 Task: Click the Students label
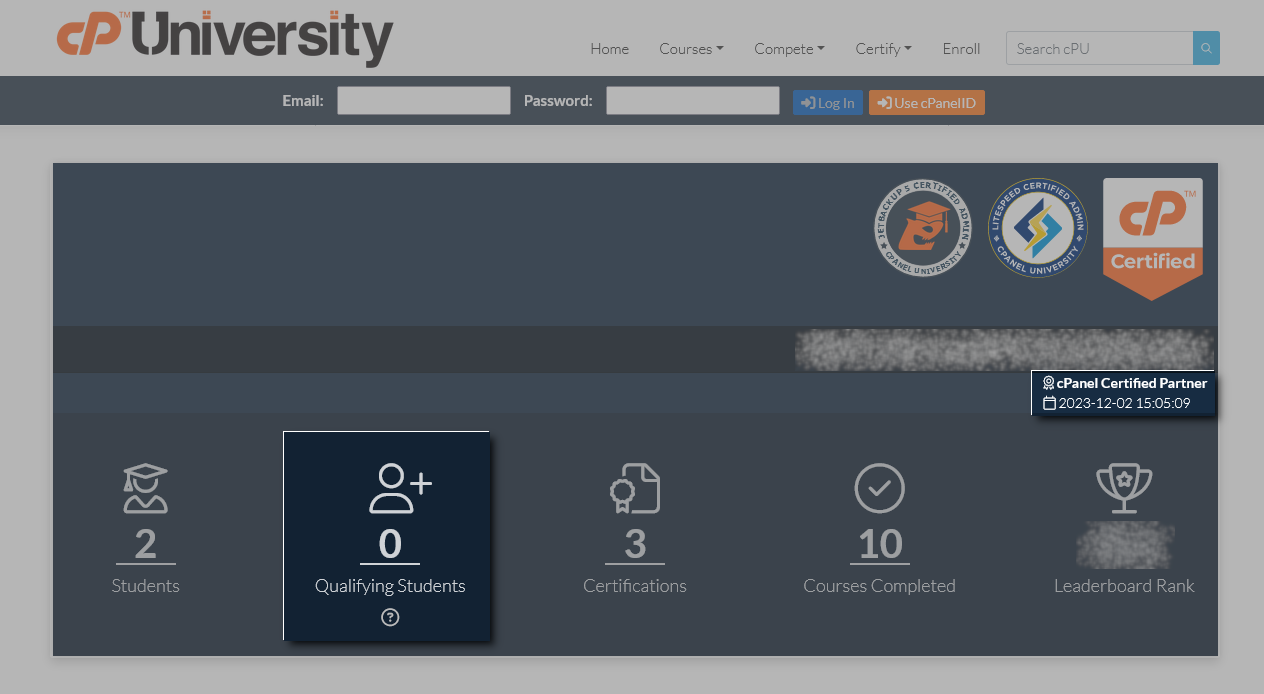tap(145, 586)
